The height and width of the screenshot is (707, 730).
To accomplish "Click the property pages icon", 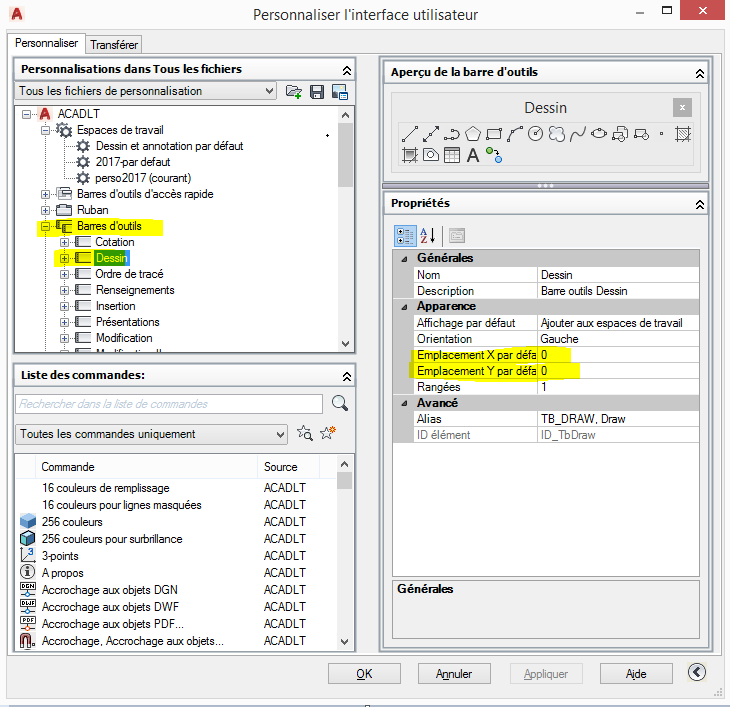I will click(x=457, y=236).
